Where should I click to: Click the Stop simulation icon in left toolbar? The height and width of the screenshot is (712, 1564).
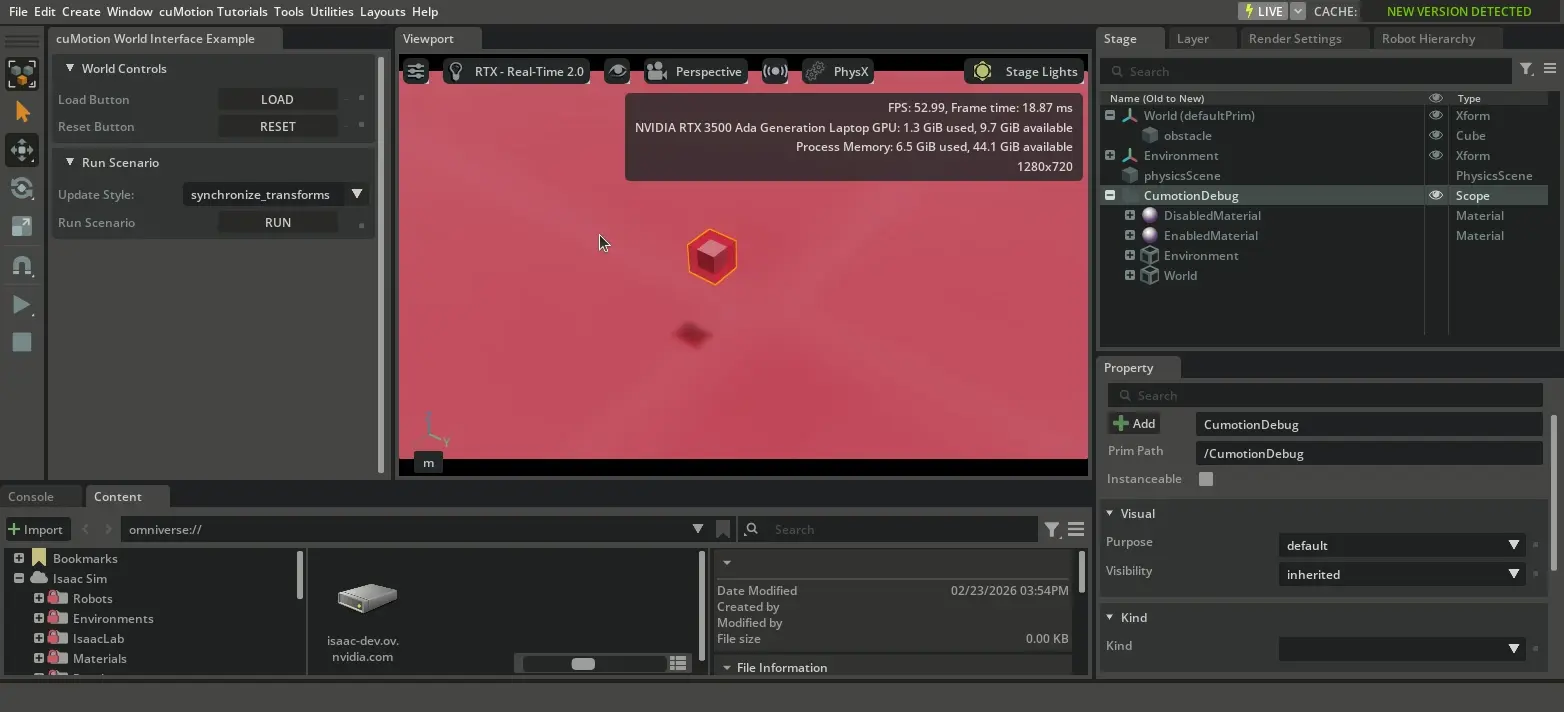(x=21, y=343)
